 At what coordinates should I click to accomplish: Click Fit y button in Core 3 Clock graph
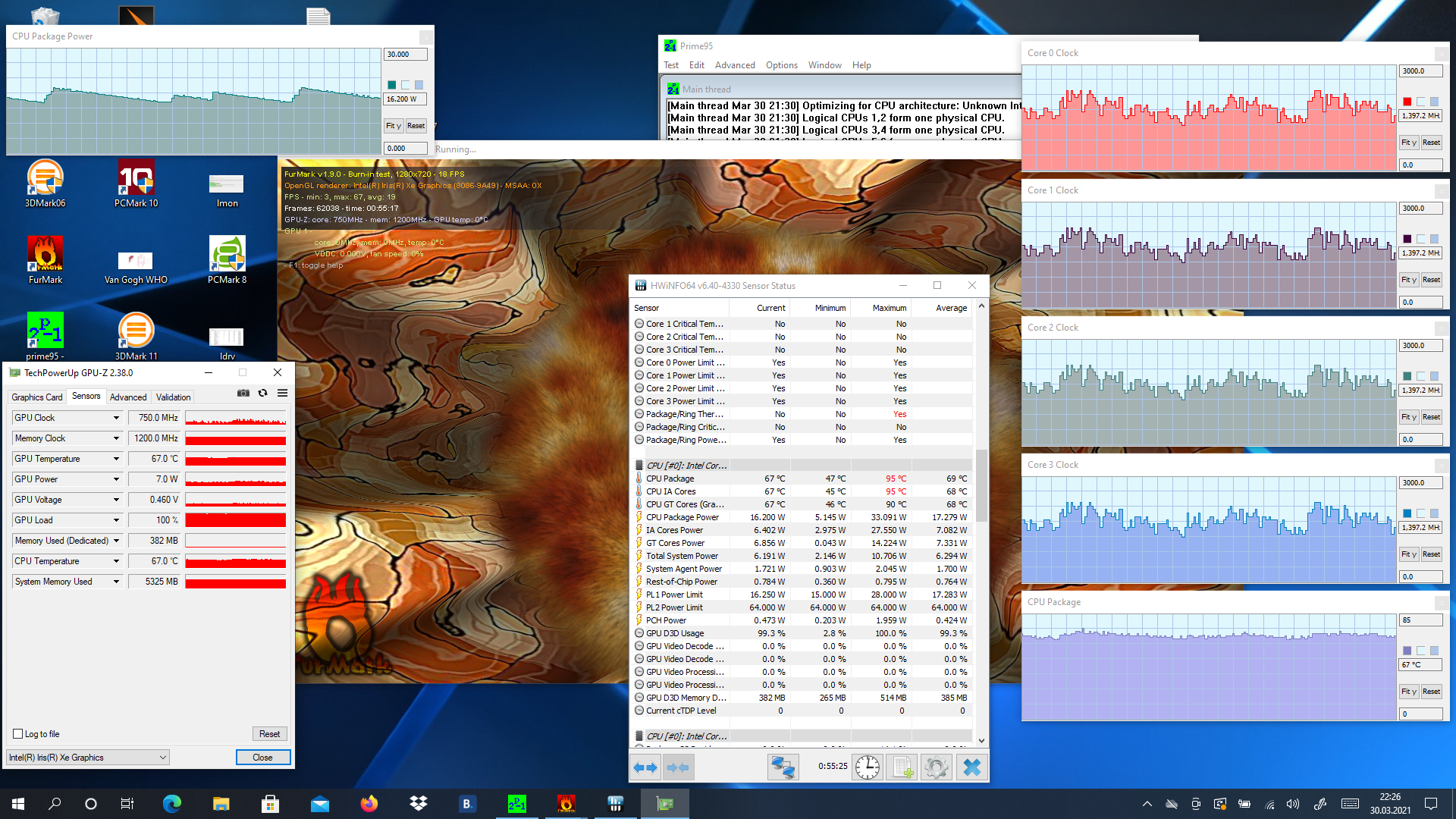[1409, 554]
